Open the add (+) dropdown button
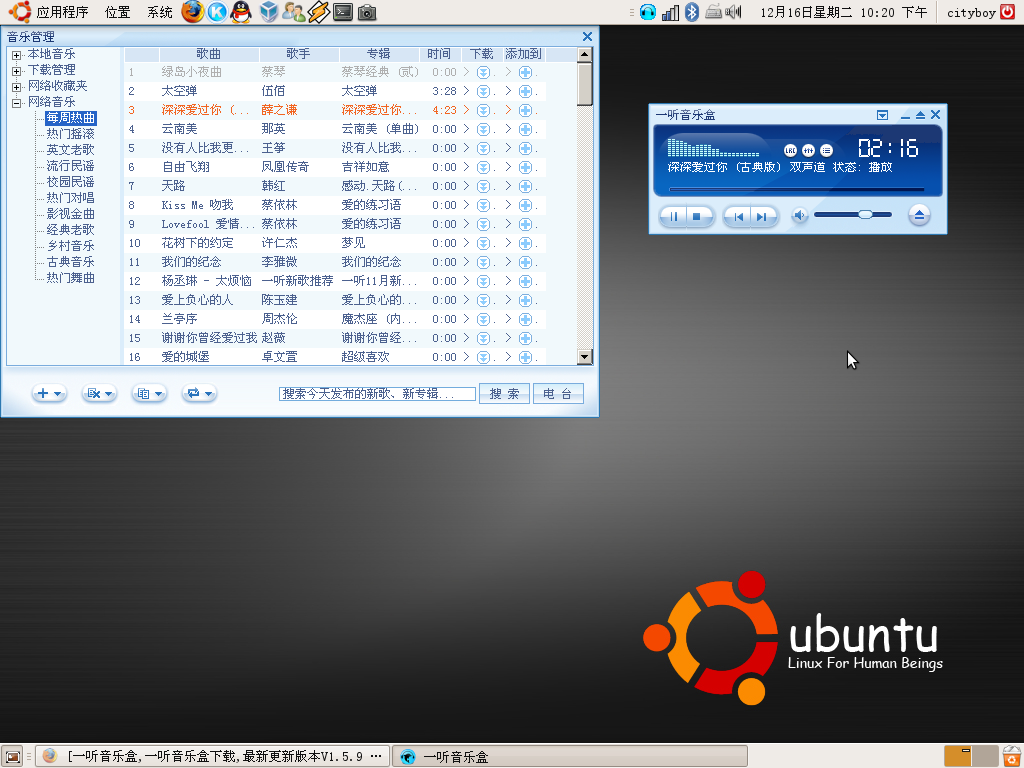Image resolution: width=1024 pixels, height=768 pixels. point(49,393)
